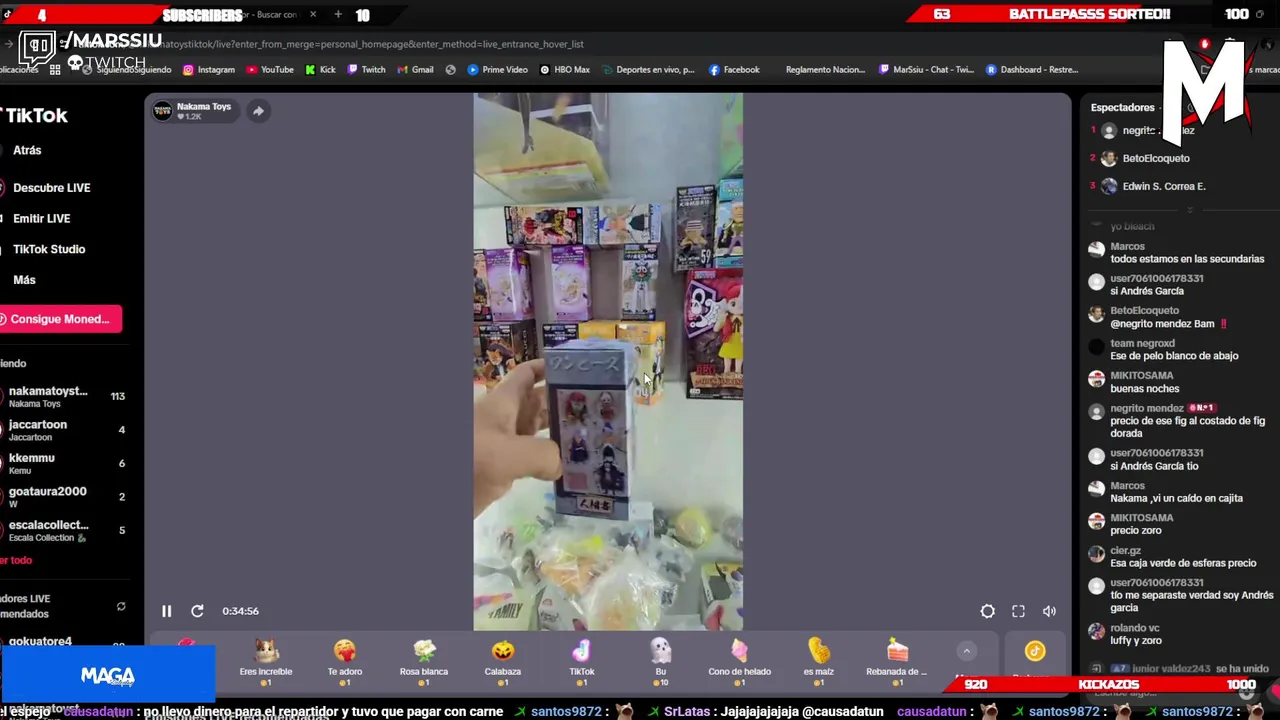Send the TikTok gift
The image size is (1280, 720).
[x=582, y=661]
